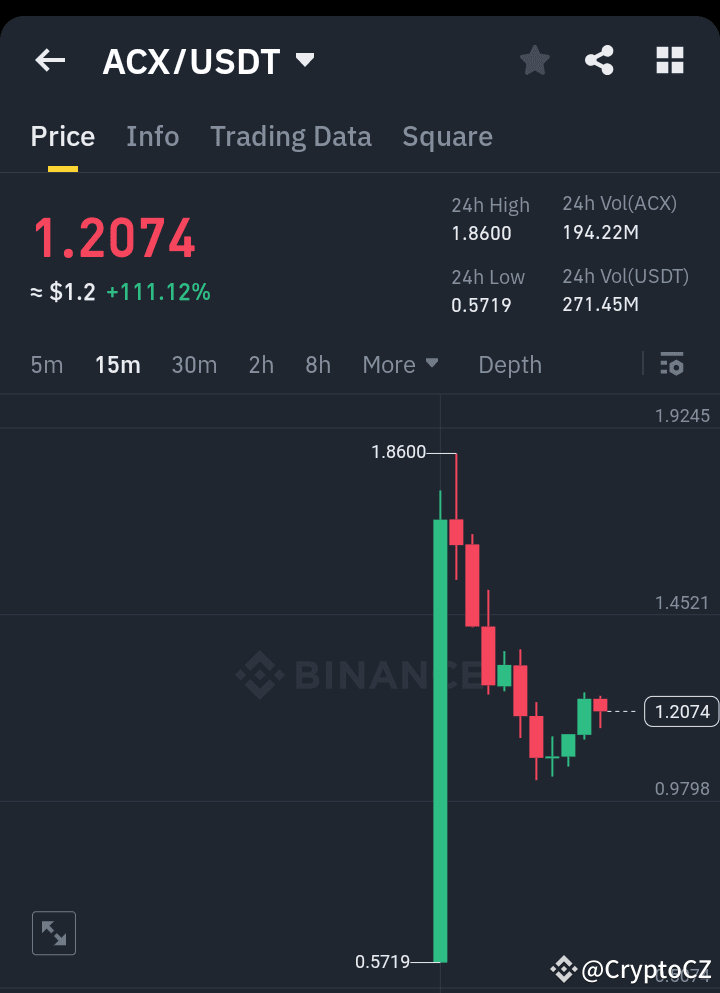Open the Square tab
Viewport: 720px width, 993px height.
pos(447,136)
